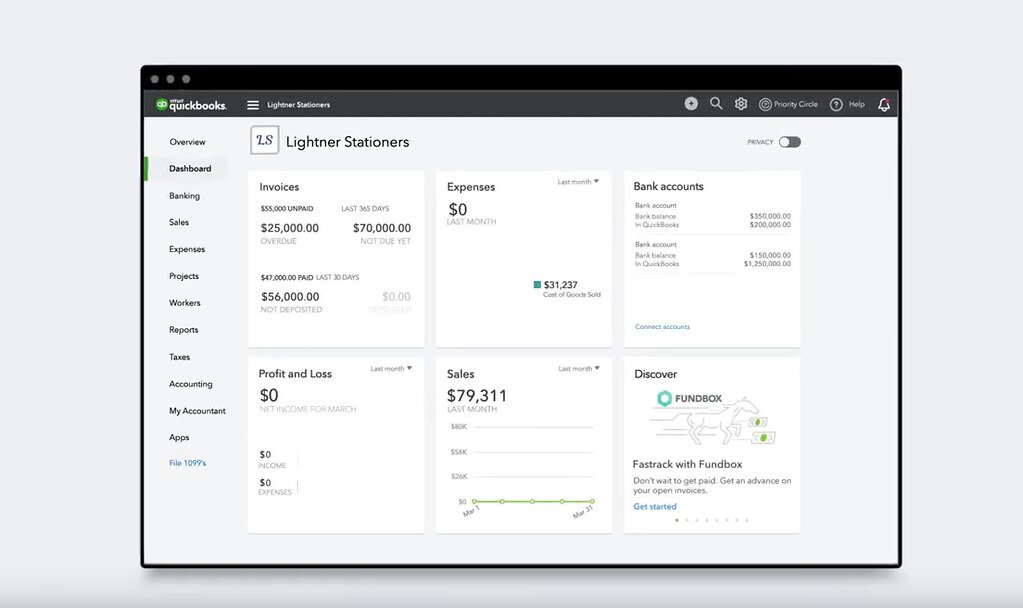Image resolution: width=1023 pixels, height=608 pixels.
Task: Open the hamburger navigation menu icon
Action: click(253, 104)
